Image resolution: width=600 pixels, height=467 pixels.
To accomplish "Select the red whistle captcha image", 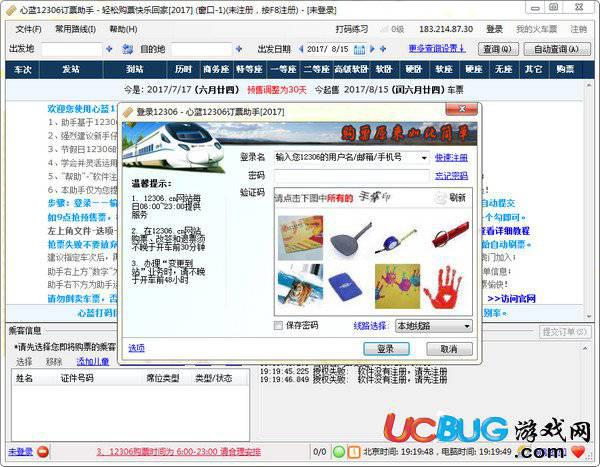I will 450,234.
